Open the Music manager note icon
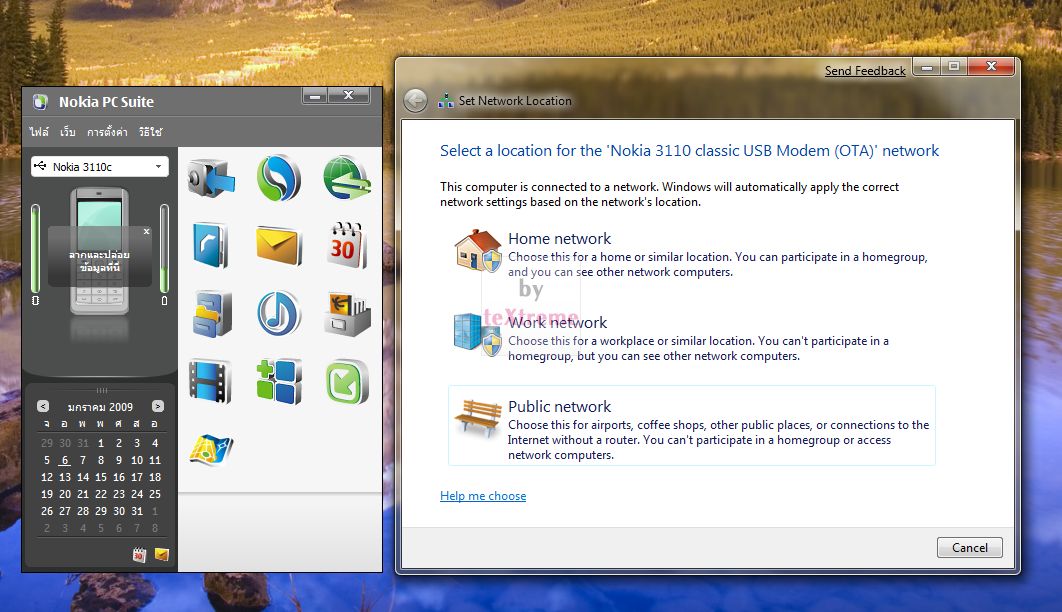Screen dimensions: 1062x612 (278, 313)
